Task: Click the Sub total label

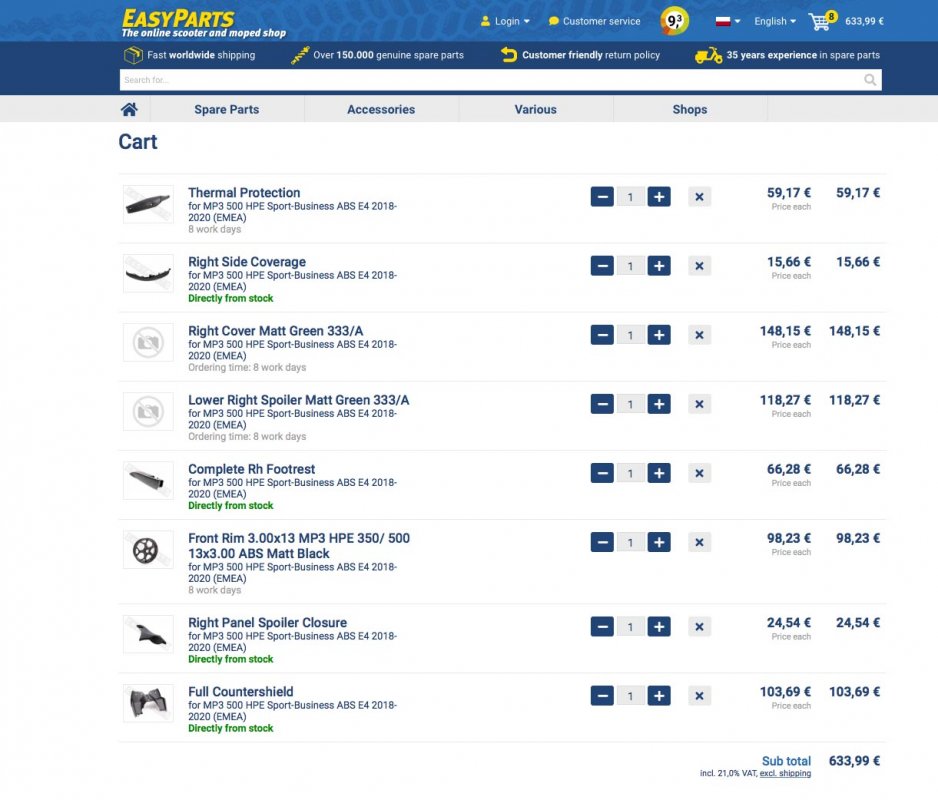Action: [x=786, y=761]
